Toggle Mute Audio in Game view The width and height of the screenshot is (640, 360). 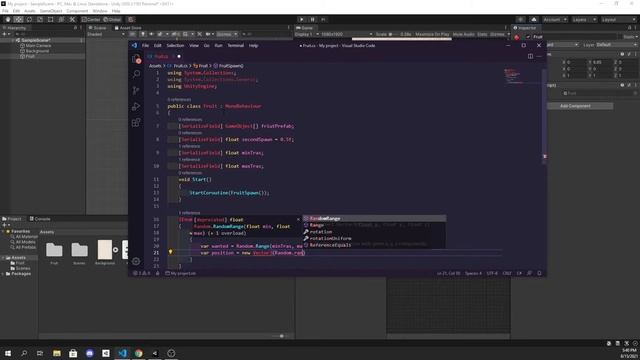[x=464, y=34]
